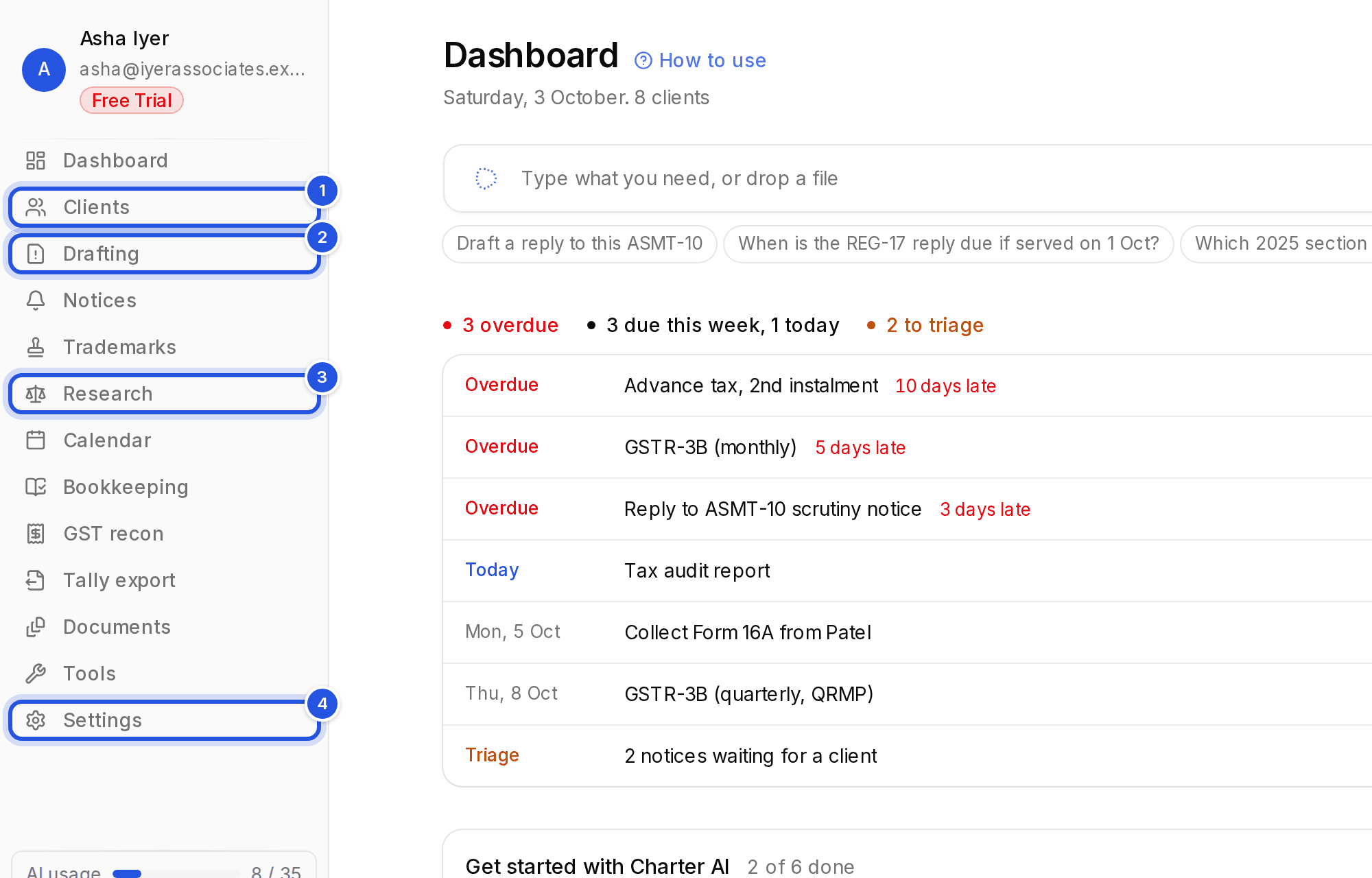Screen dimensions: 1372x878
Task: Click the Settings gear icon
Action: coord(36,720)
